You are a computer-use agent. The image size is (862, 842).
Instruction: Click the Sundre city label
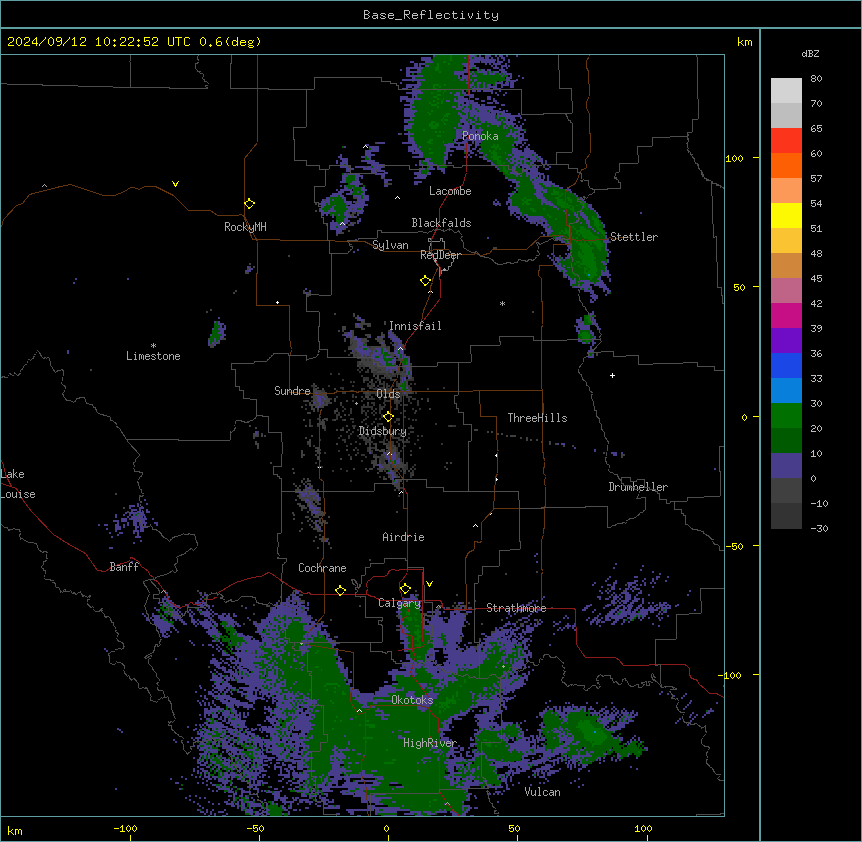click(292, 391)
